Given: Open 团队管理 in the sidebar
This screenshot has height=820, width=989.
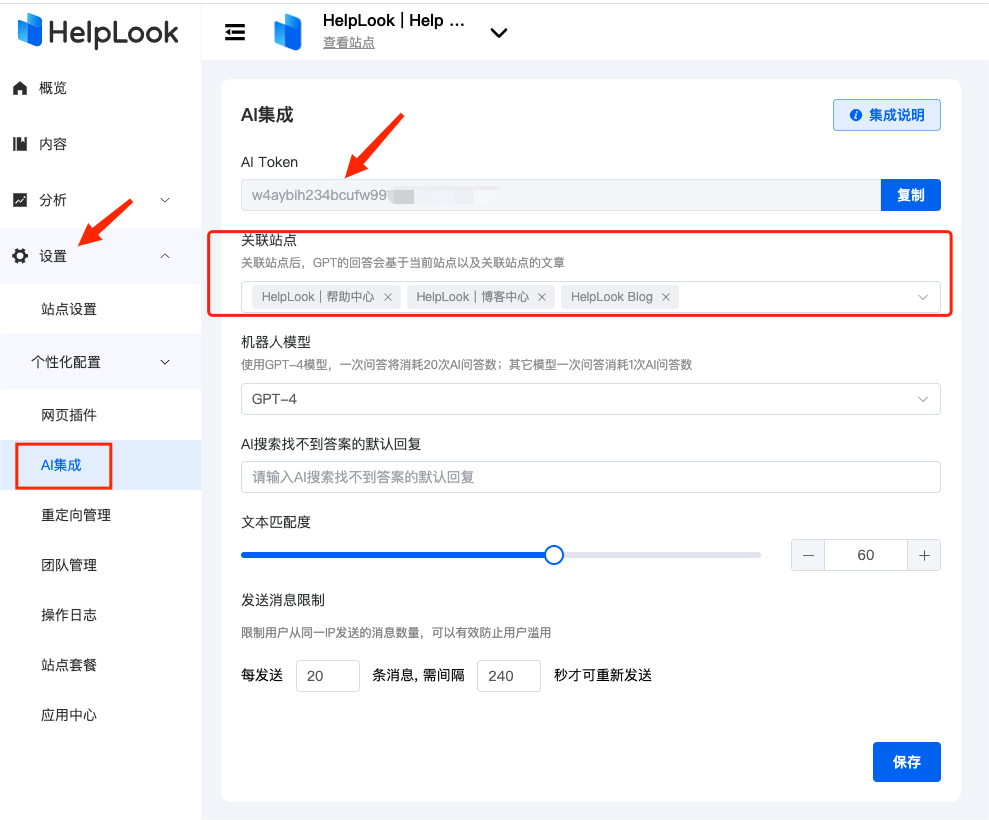Looking at the screenshot, I should (69, 565).
